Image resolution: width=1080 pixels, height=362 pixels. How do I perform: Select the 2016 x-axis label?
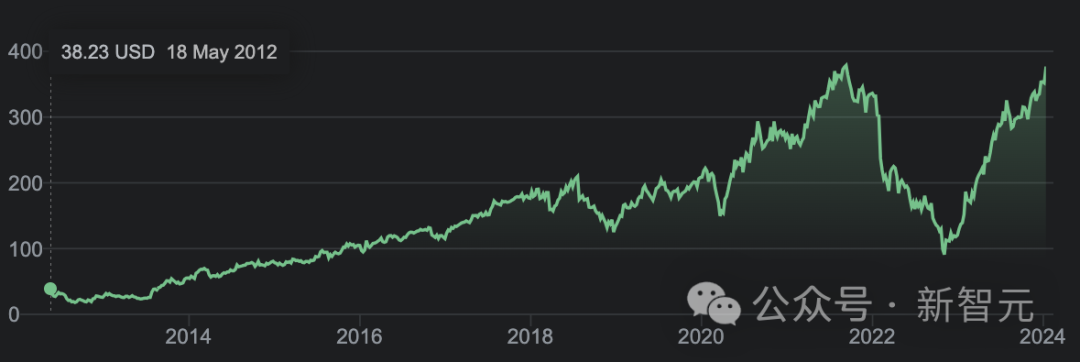point(360,337)
